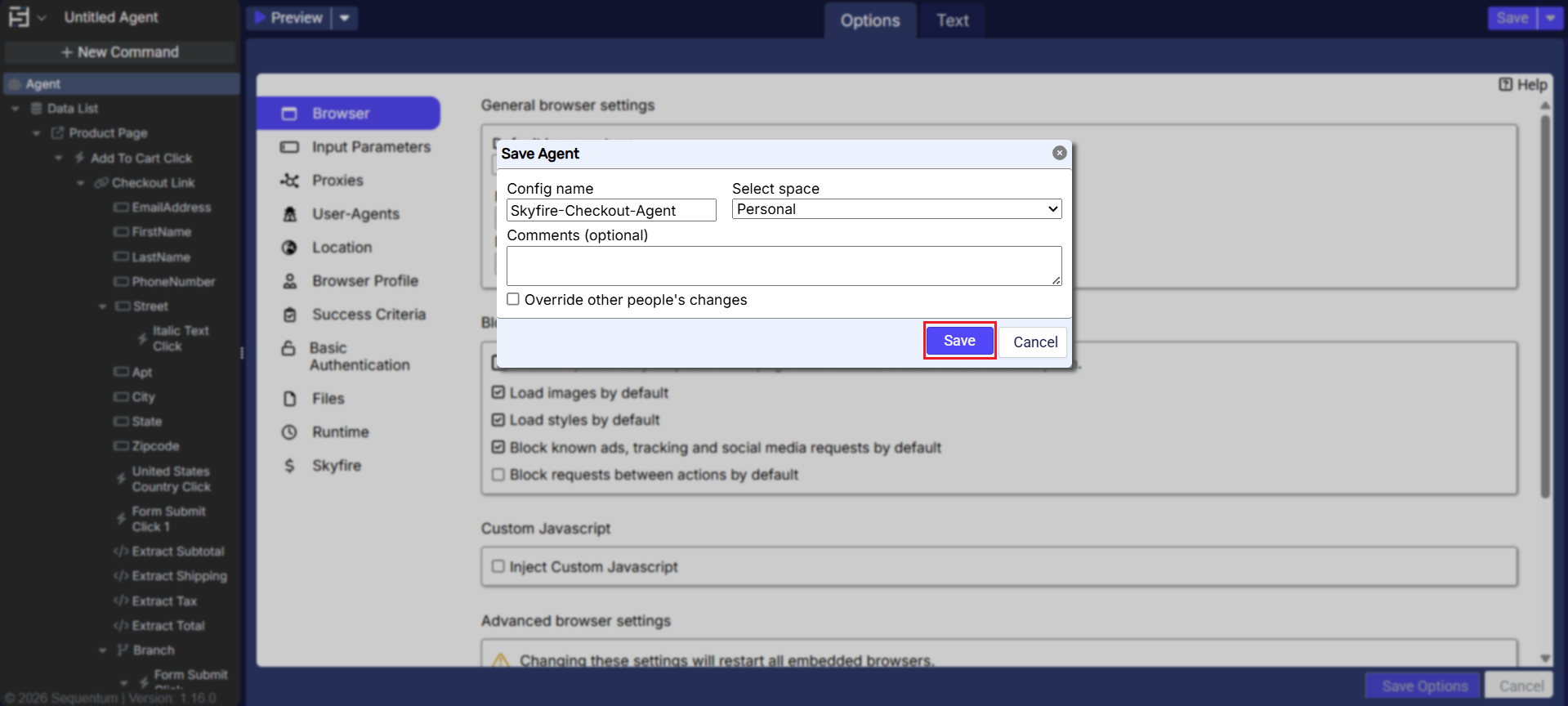Image resolution: width=1568 pixels, height=706 pixels.
Task: Switch to the Text tab
Action: click(x=952, y=20)
